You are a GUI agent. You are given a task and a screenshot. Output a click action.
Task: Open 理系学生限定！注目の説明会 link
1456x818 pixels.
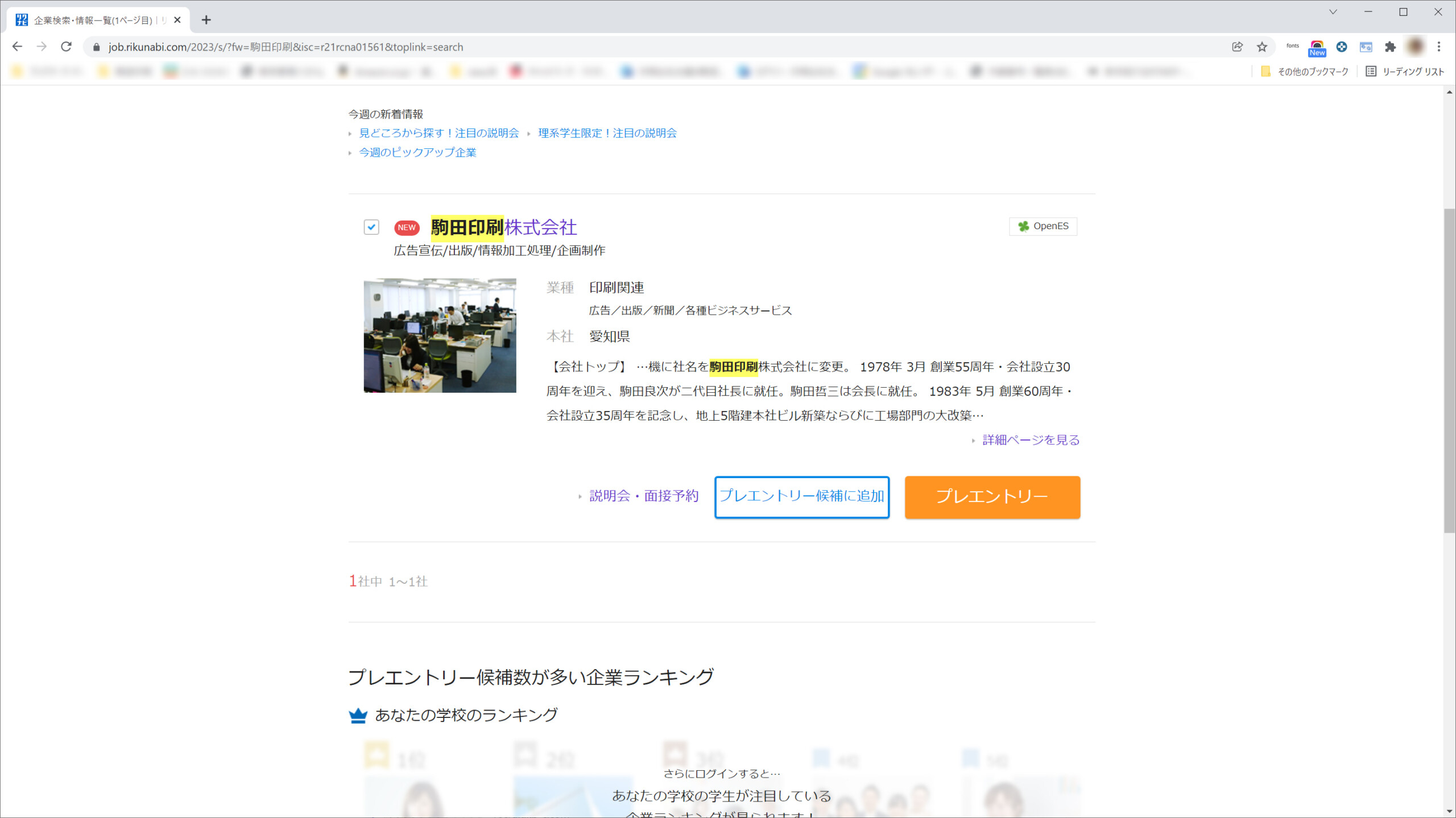607,133
